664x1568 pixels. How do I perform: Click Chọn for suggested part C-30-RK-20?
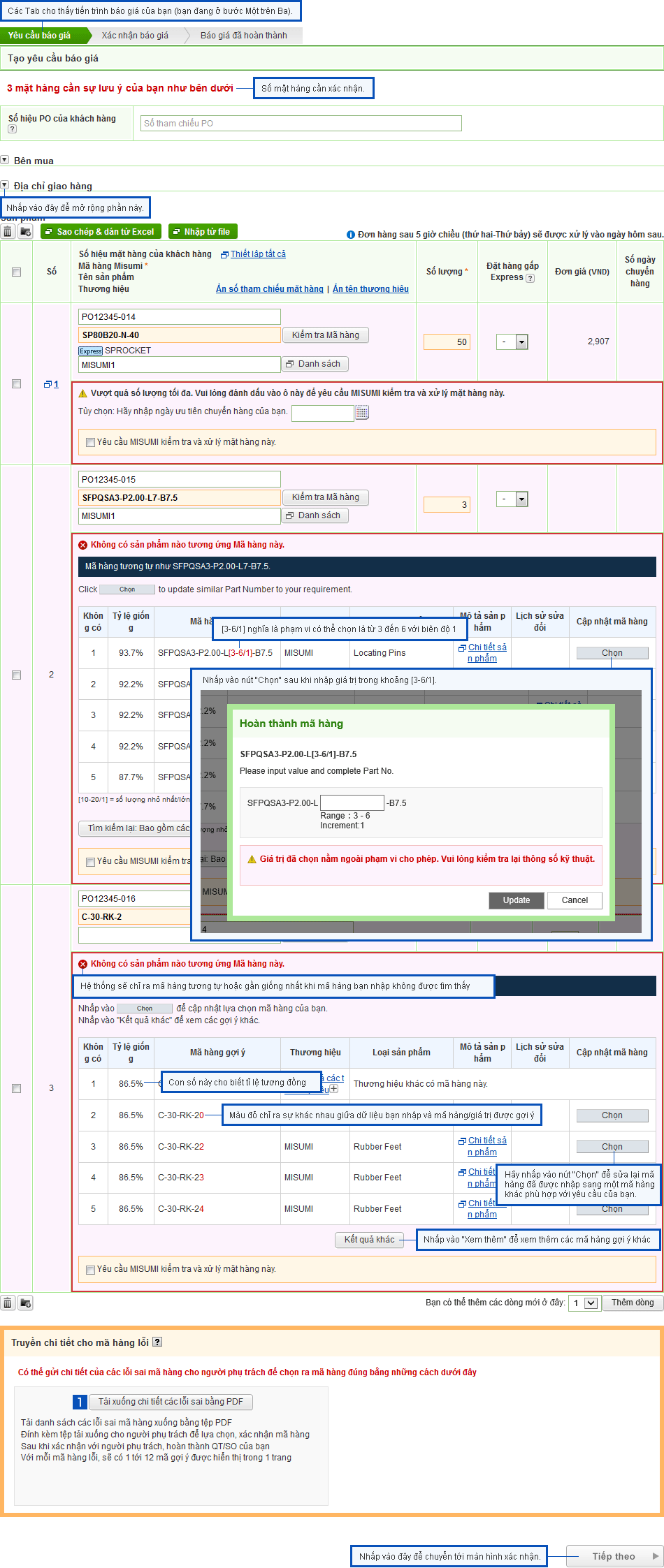tap(612, 1115)
